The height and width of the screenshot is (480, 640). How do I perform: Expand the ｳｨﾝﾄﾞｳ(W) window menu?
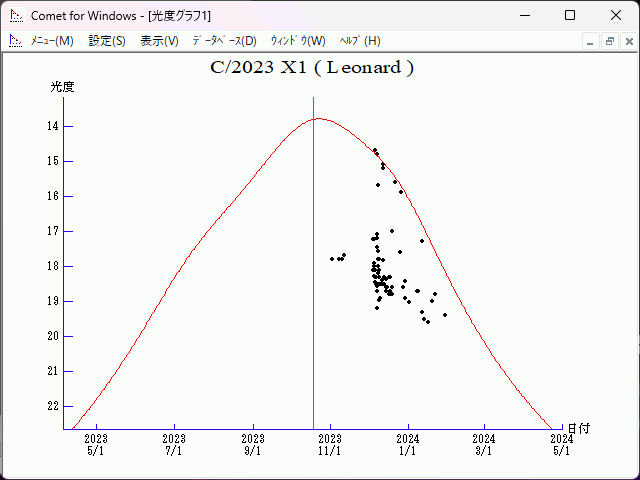click(298, 41)
